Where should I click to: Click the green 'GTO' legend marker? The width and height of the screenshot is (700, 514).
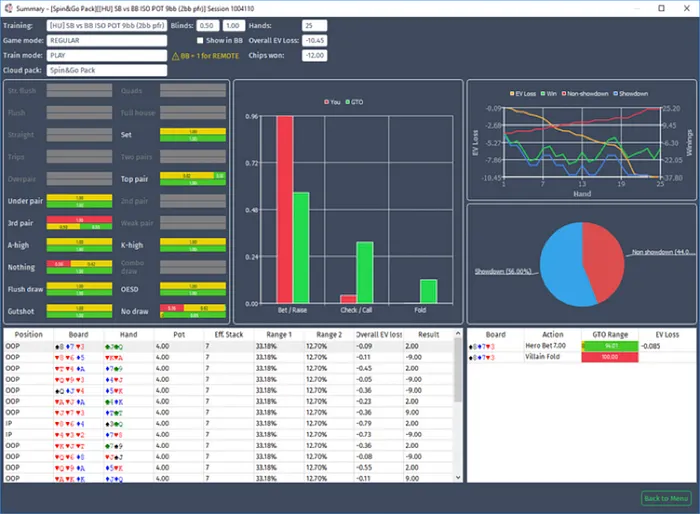[350, 102]
